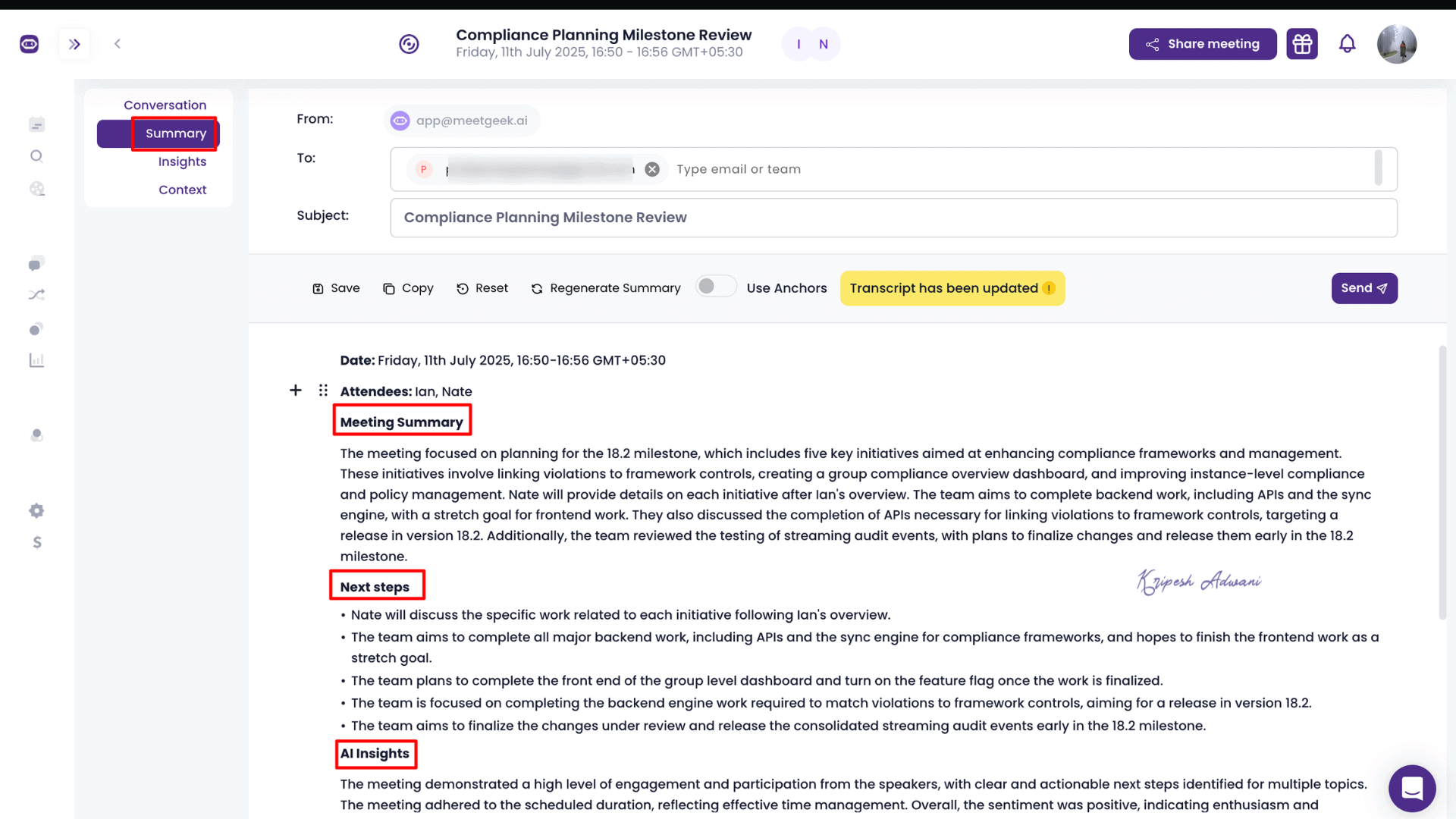Click the summary vertical scrollbar

tap(1442, 482)
